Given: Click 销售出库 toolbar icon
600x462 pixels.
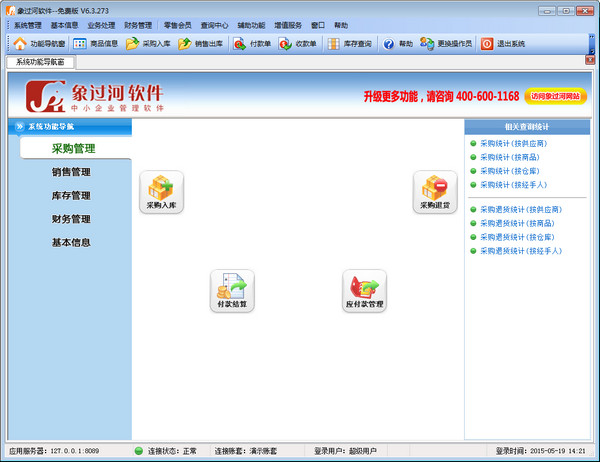Looking at the screenshot, I should (184, 44).
